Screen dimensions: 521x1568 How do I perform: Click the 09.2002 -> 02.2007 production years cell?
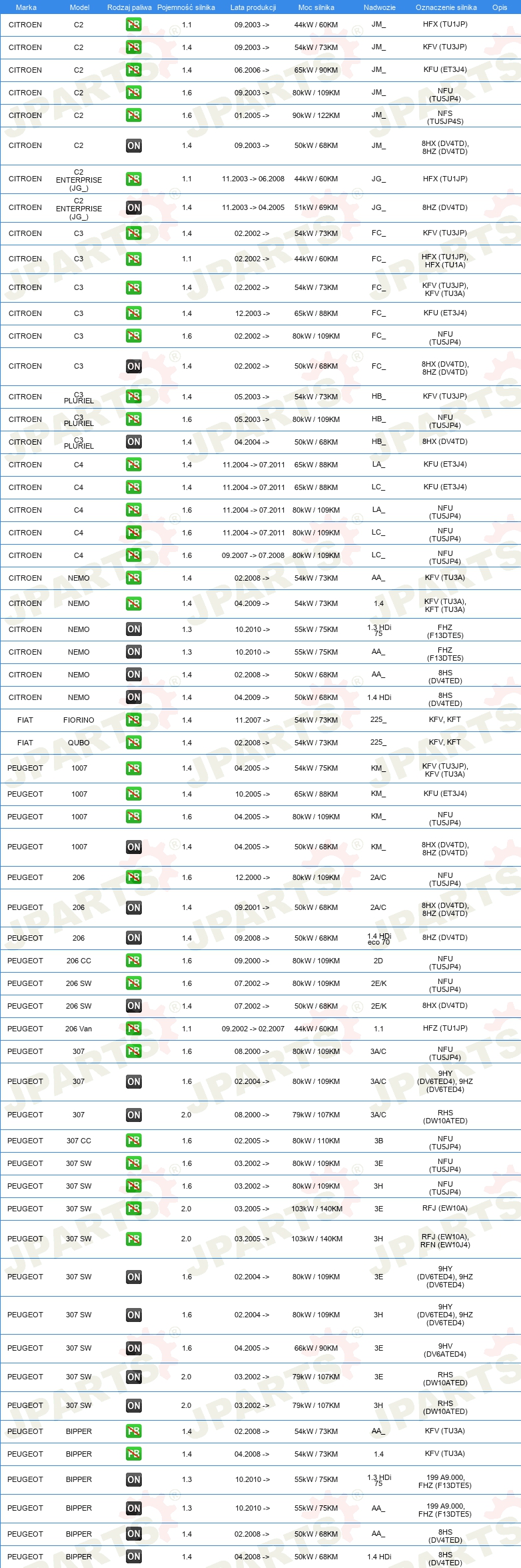point(253,1029)
